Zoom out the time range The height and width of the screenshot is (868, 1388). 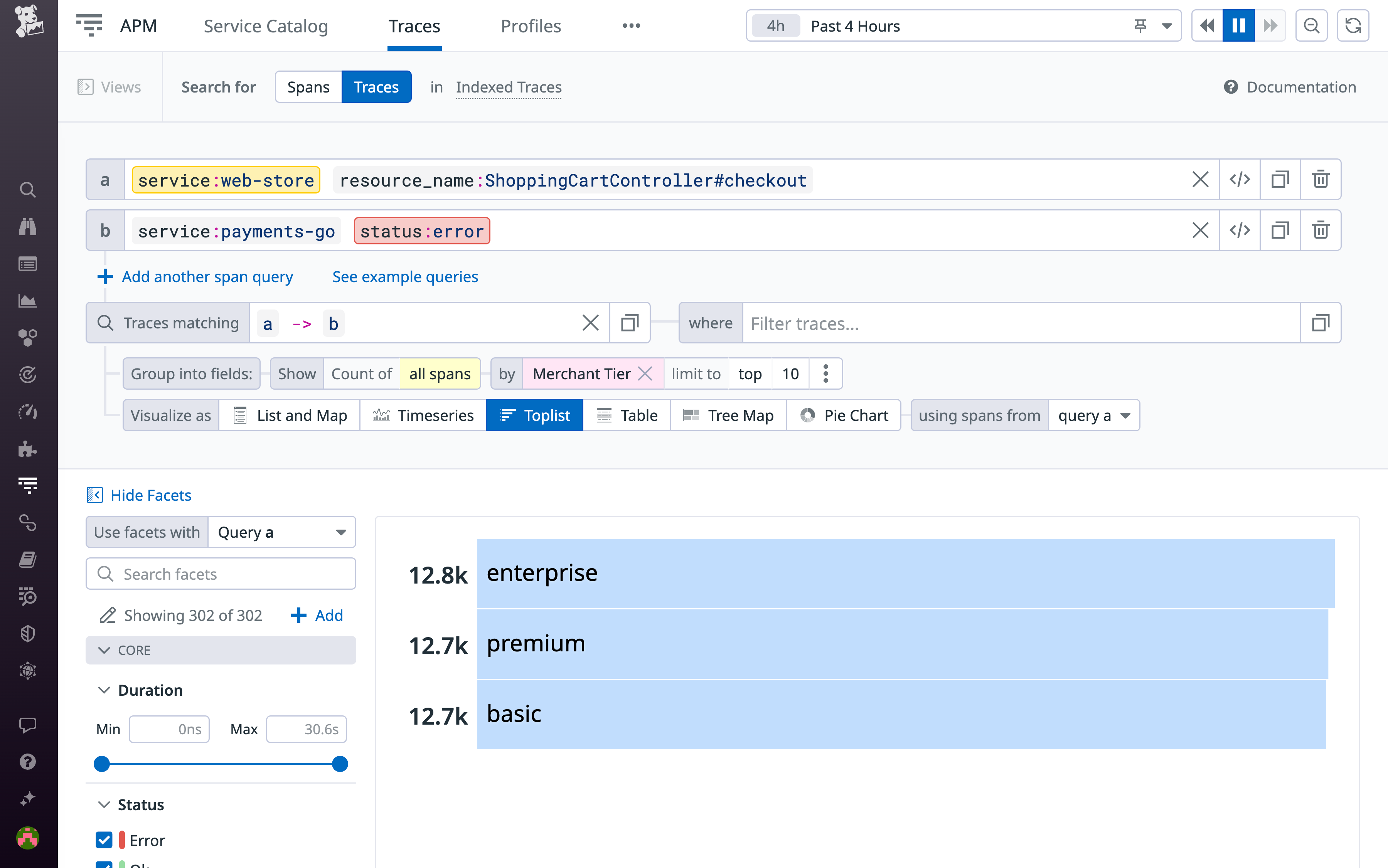[1311, 26]
